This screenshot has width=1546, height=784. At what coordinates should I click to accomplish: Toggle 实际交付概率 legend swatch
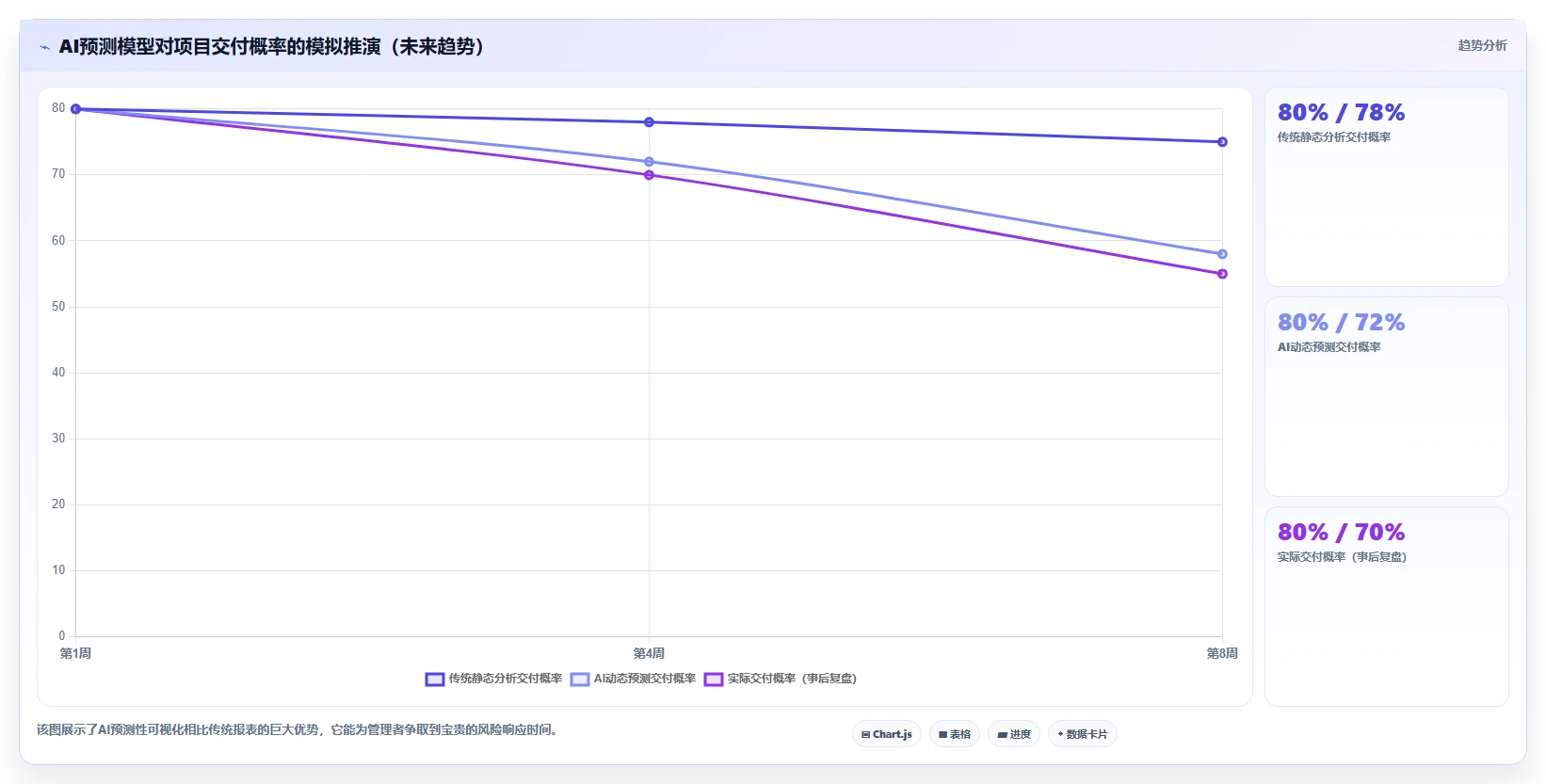(x=714, y=679)
